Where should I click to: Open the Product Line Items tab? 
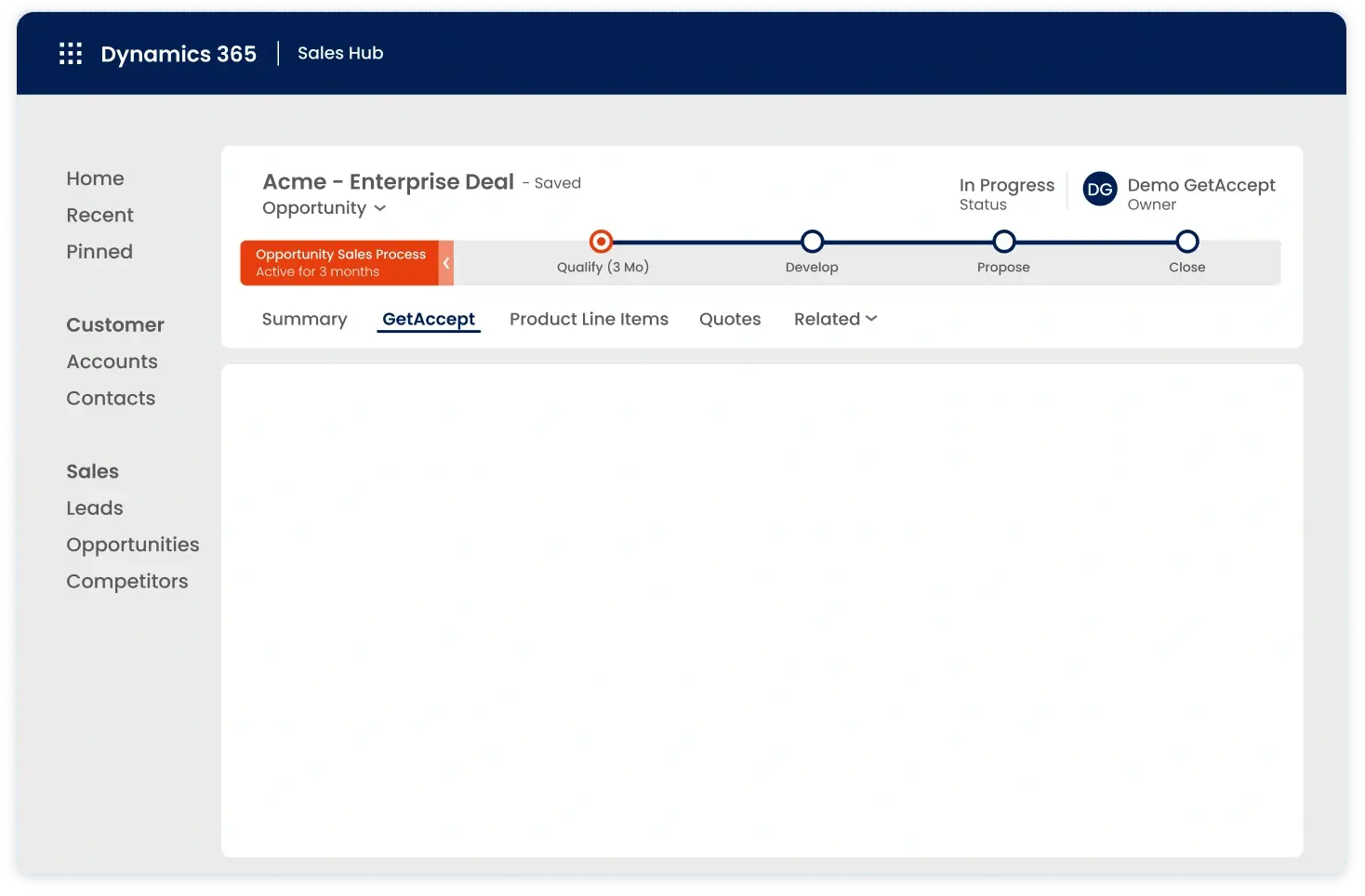[589, 319]
